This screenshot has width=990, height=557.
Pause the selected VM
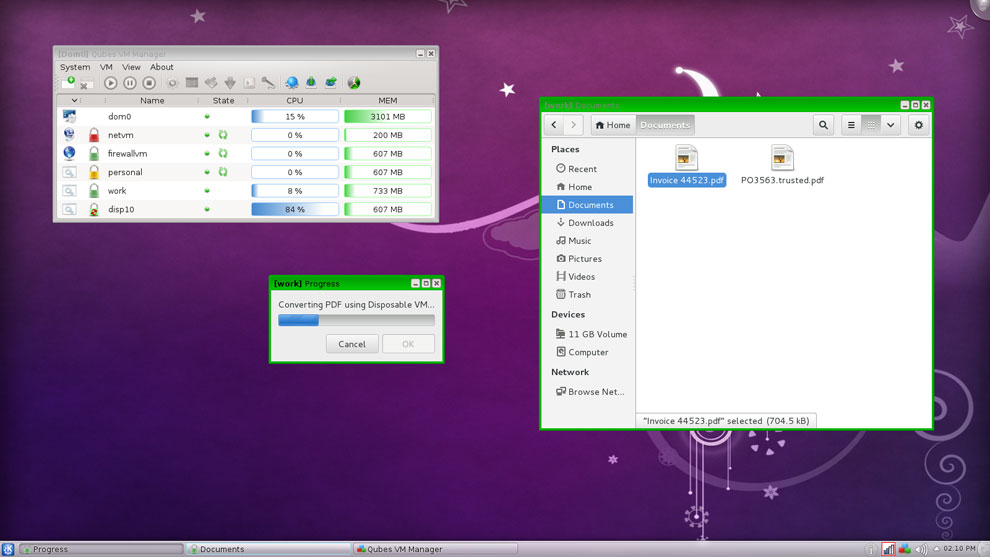coord(129,83)
